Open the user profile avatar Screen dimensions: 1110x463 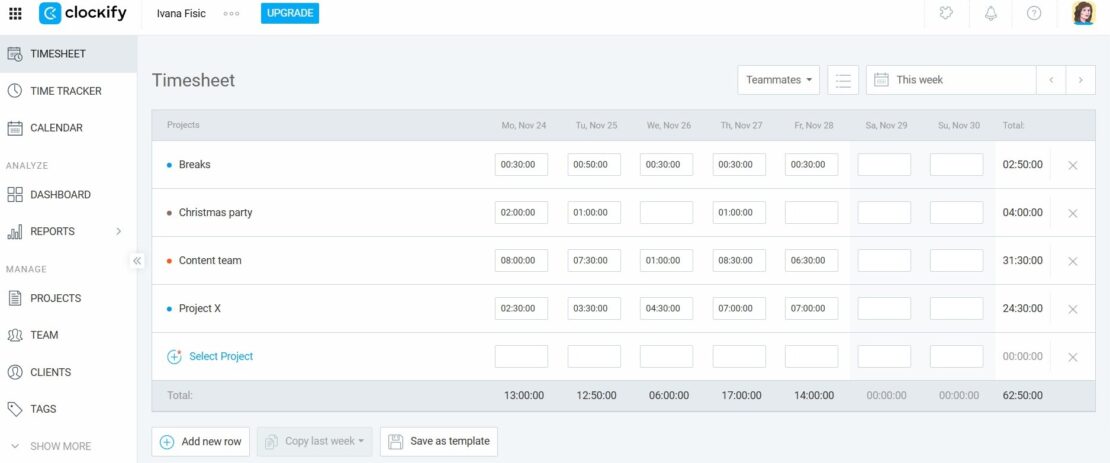[1083, 13]
